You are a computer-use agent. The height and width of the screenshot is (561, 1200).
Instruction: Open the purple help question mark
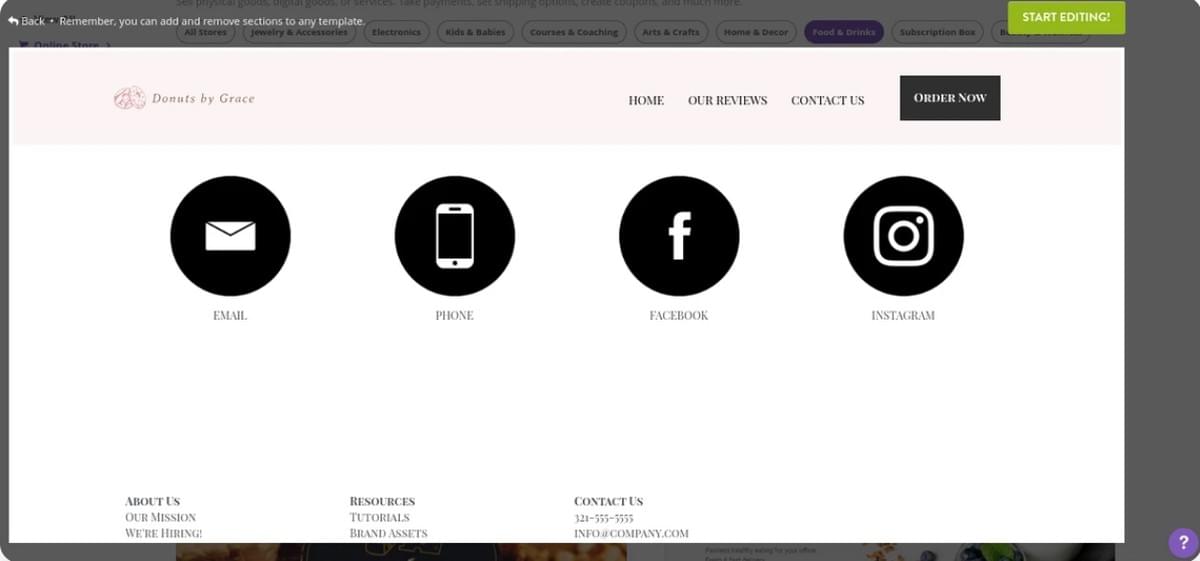pos(1181,542)
